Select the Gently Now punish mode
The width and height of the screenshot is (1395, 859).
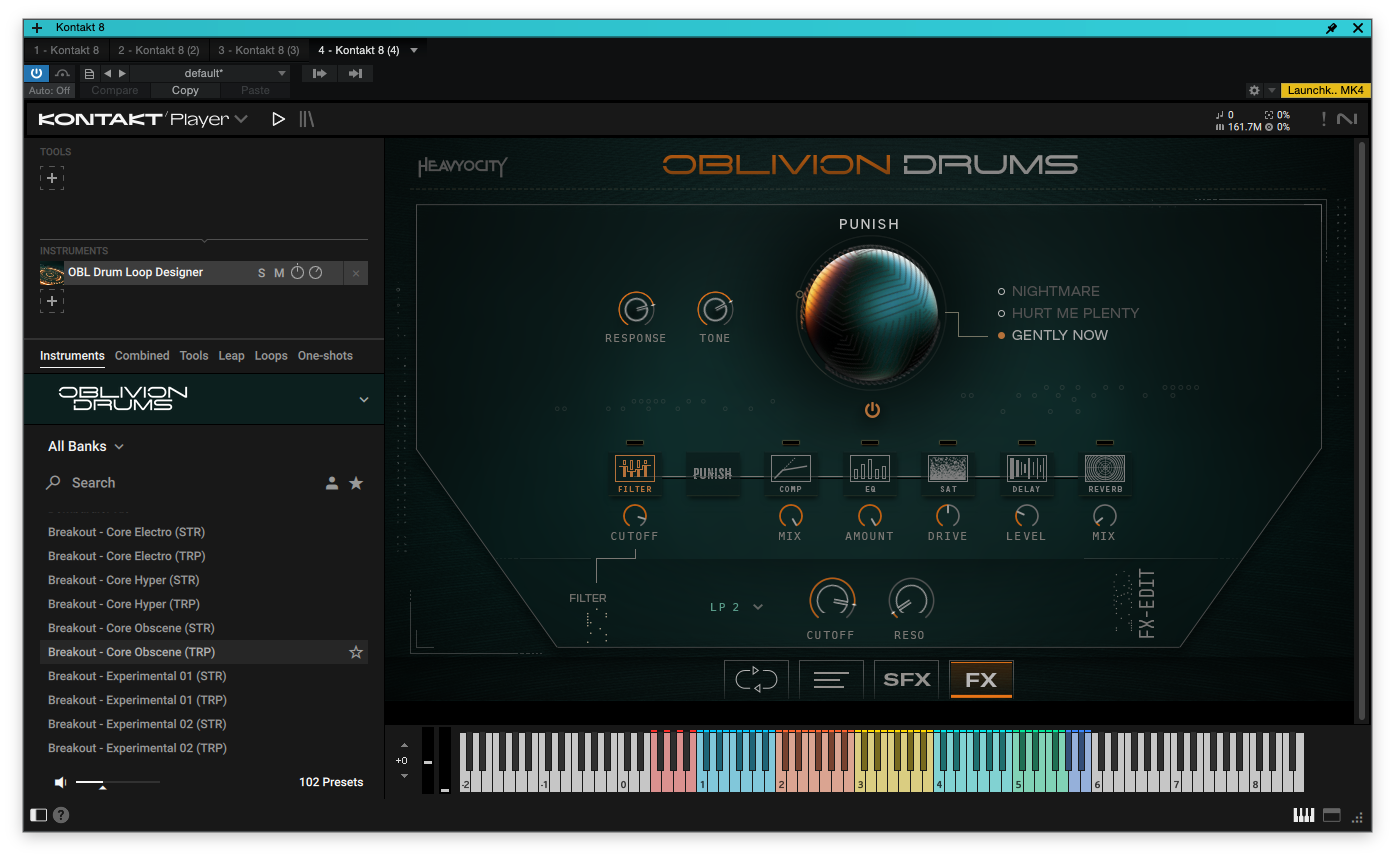1053,335
